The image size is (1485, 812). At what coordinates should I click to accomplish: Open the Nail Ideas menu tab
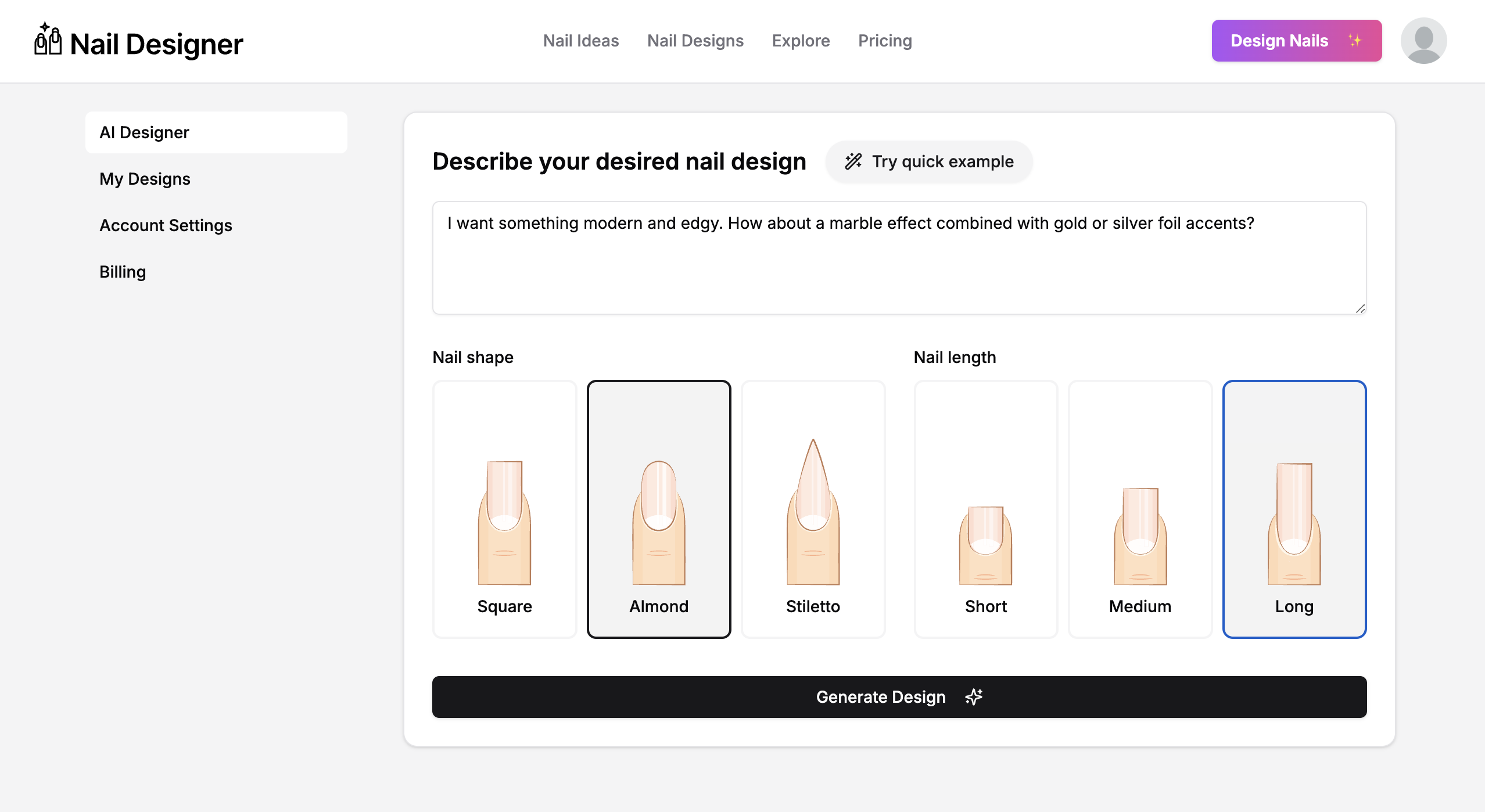tap(581, 41)
